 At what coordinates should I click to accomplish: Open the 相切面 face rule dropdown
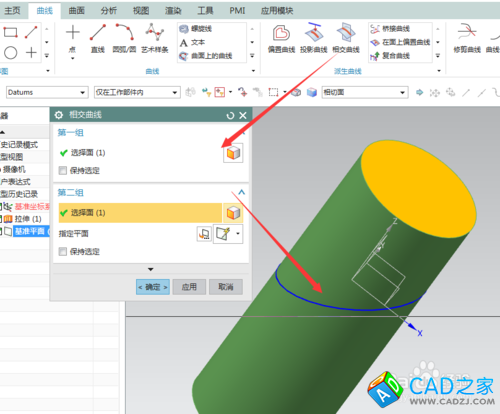365,92
